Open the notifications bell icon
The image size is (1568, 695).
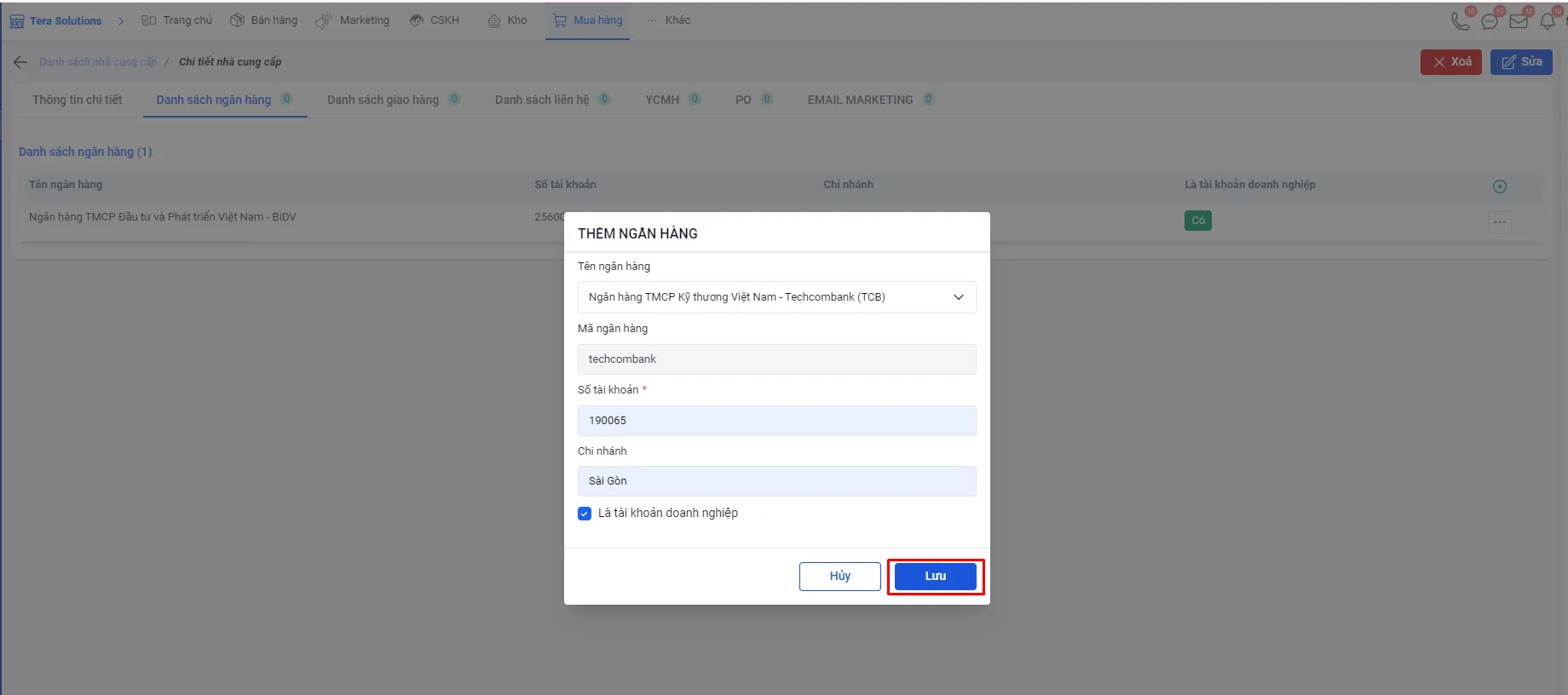[1548, 20]
